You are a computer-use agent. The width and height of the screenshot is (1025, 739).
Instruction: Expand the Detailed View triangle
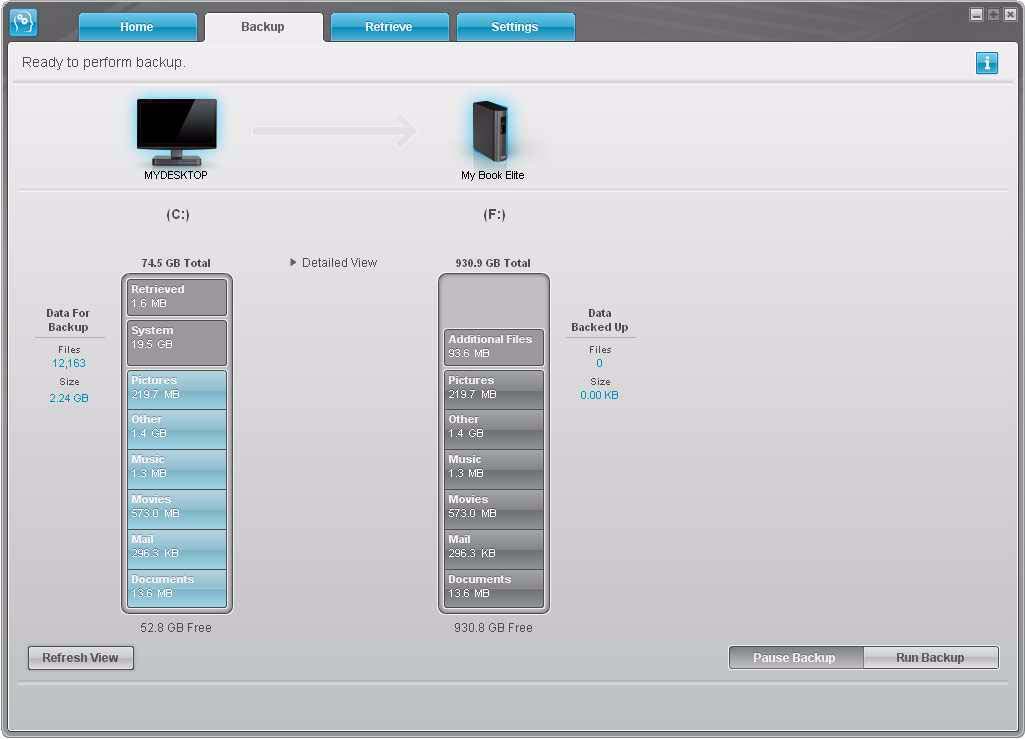pos(293,262)
